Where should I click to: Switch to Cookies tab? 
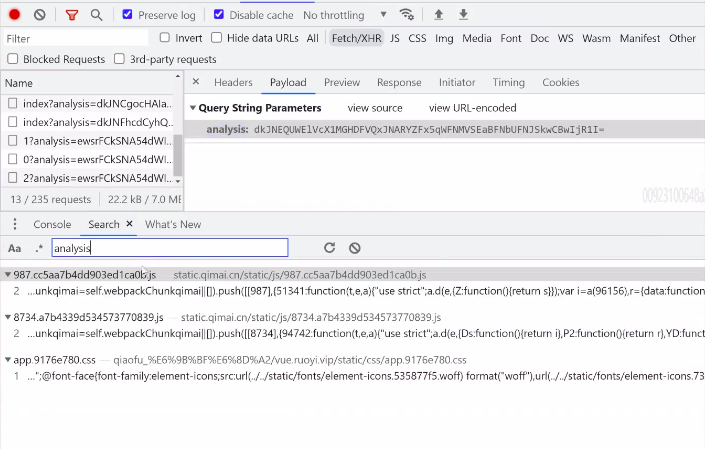click(561, 82)
